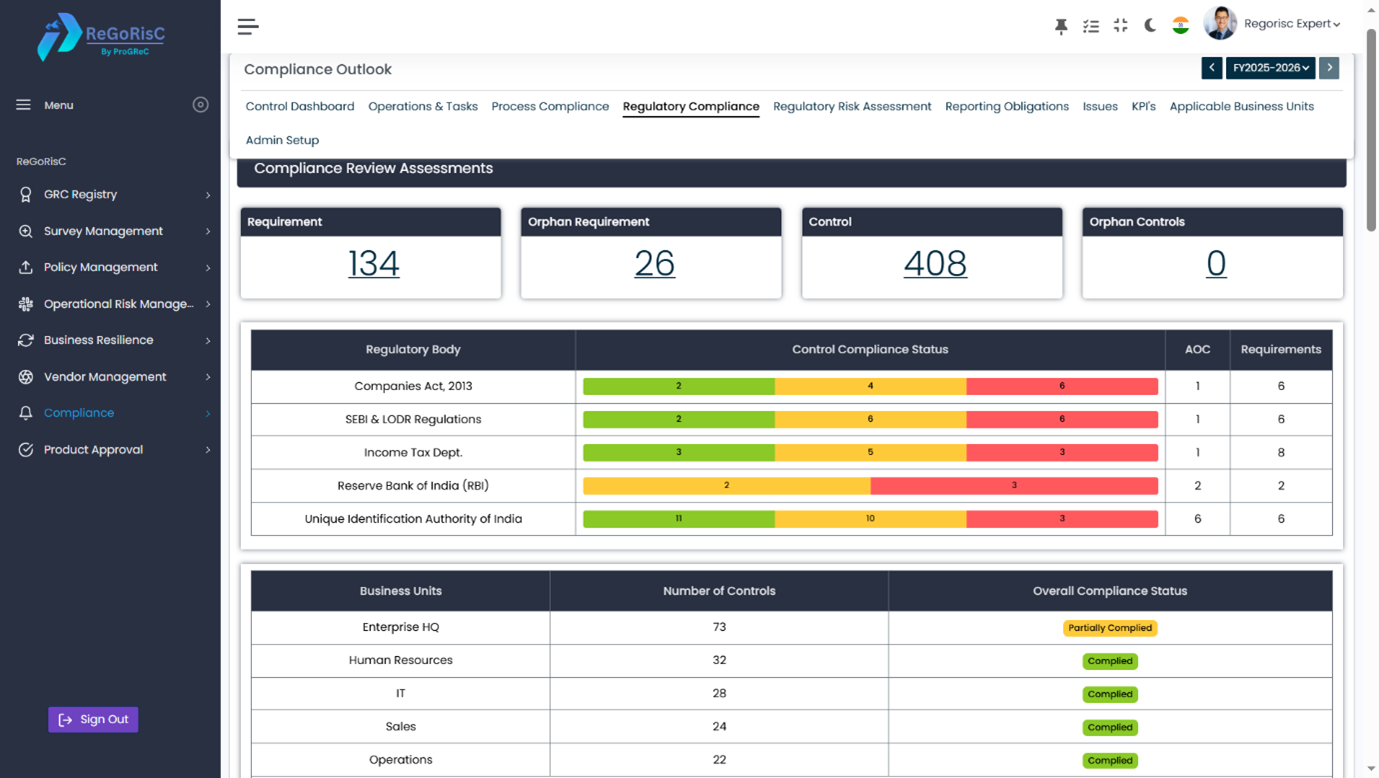The image size is (1379, 778).
Task: Click the India flag language icon
Action: click(x=1180, y=26)
